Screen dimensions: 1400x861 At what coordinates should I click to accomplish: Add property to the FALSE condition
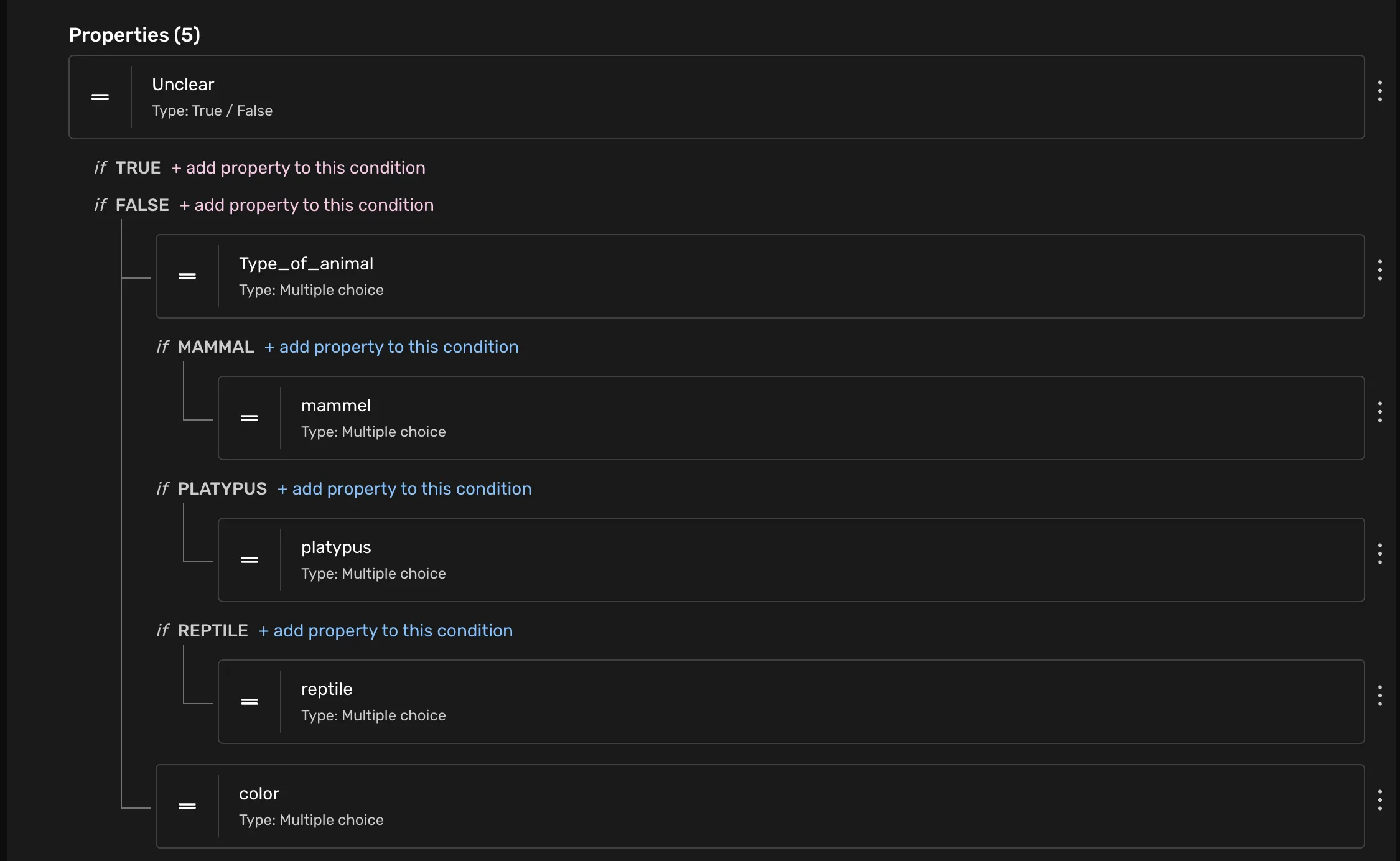307,205
